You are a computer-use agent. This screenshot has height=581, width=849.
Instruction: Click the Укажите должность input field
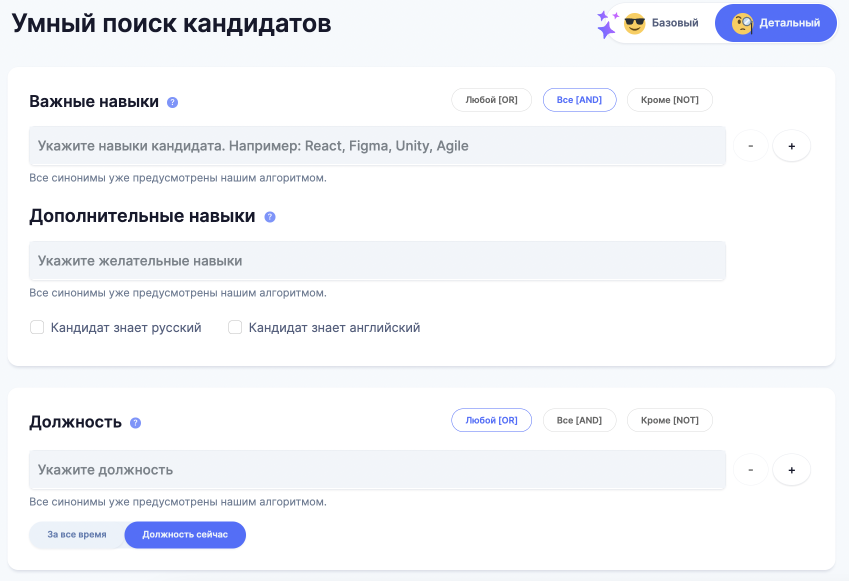coord(377,470)
